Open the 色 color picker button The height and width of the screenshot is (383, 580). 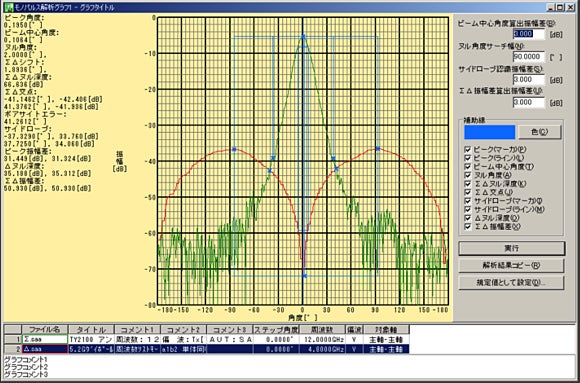pyautogui.click(x=540, y=132)
